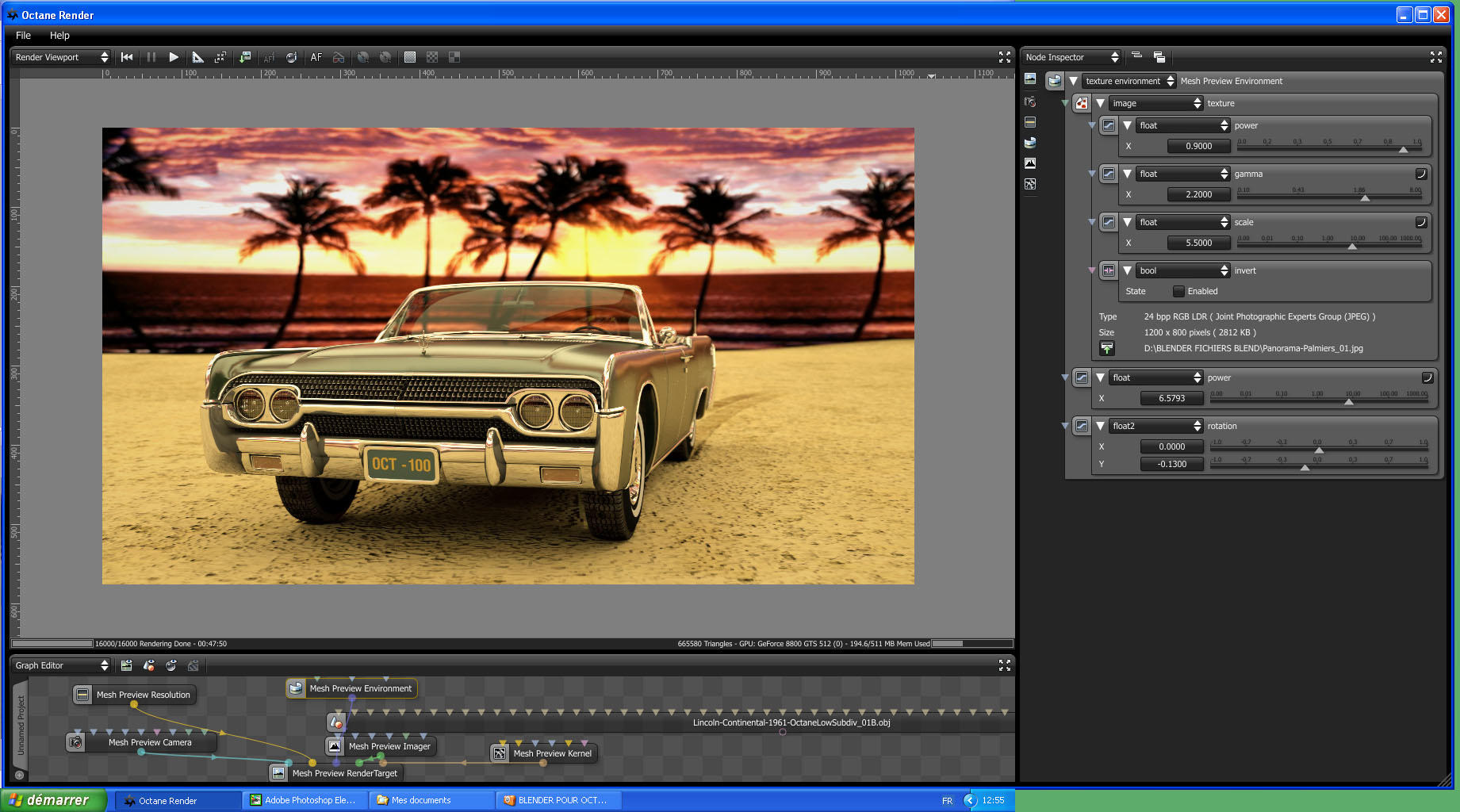Select the kernel sidebar icon in Node Inspector
Image resolution: width=1460 pixels, height=812 pixels.
click(x=1030, y=184)
